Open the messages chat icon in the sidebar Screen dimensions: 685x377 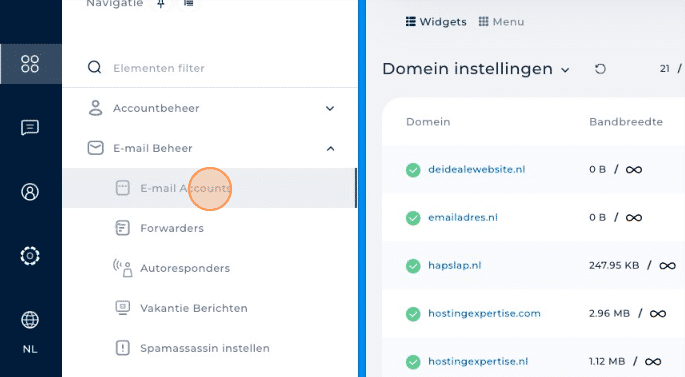coord(30,128)
